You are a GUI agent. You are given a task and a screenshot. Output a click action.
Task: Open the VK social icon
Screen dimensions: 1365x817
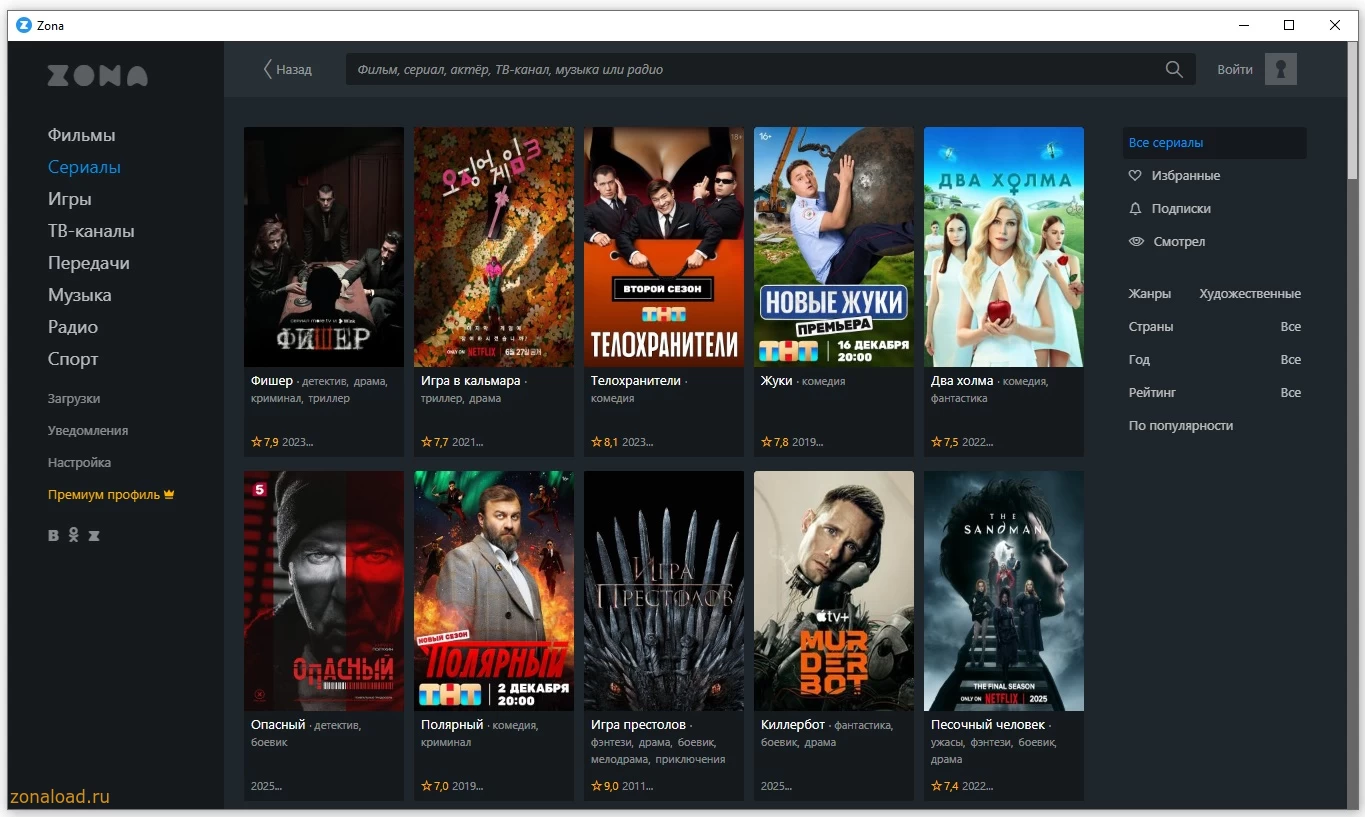coord(54,536)
